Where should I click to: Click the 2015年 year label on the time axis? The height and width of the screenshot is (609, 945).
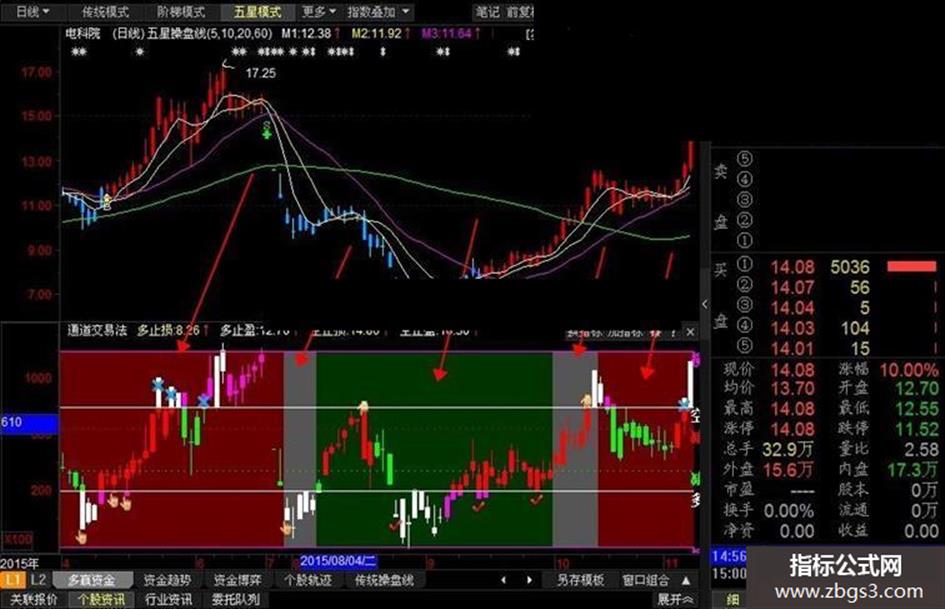(x=19, y=563)
